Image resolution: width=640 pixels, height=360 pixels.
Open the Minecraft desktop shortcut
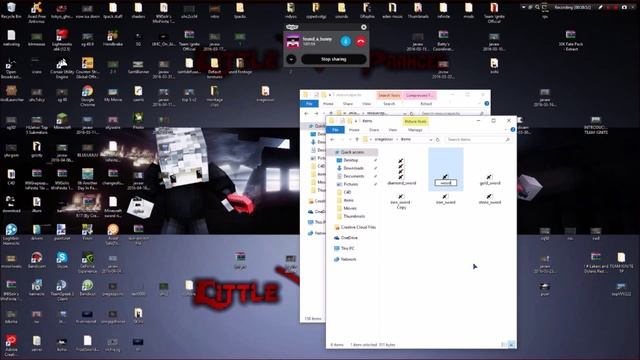click(x=62, y=121)
